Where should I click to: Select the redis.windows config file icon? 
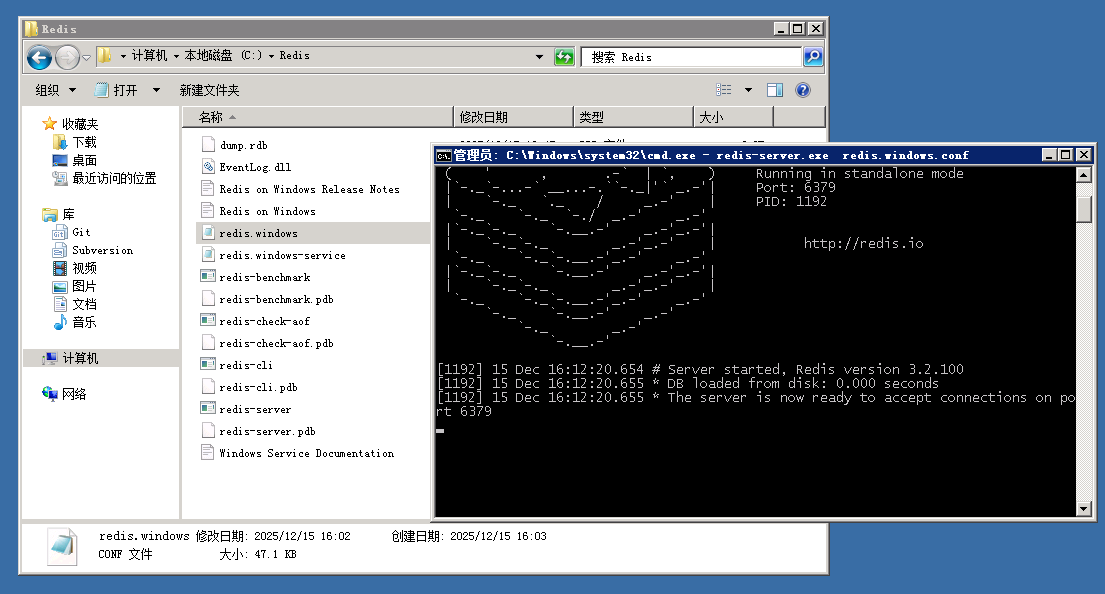coord(208,233)
